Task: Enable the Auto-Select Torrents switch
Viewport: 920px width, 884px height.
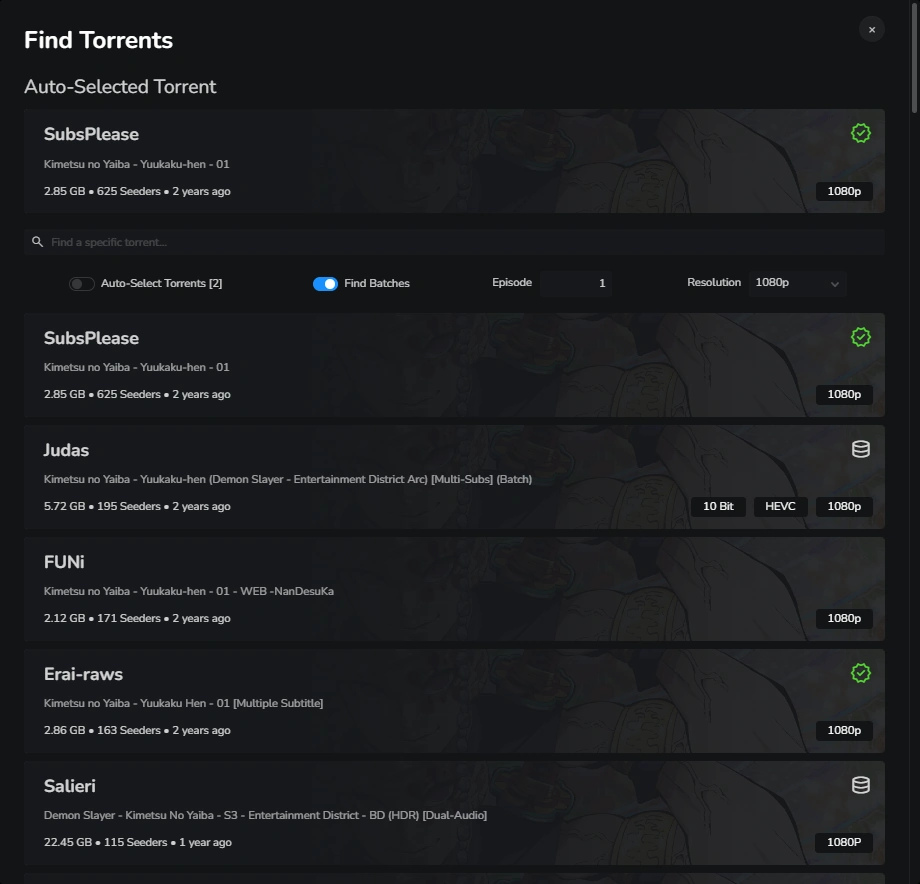Action: pos(82,284)
